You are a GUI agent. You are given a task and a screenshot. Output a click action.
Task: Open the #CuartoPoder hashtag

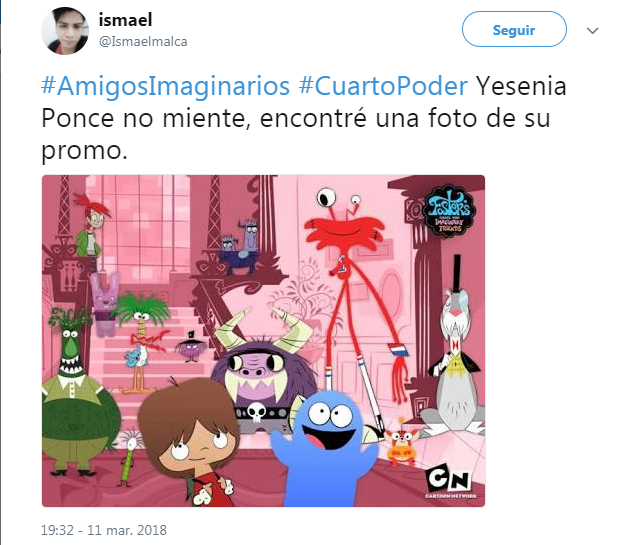point(383,86)
